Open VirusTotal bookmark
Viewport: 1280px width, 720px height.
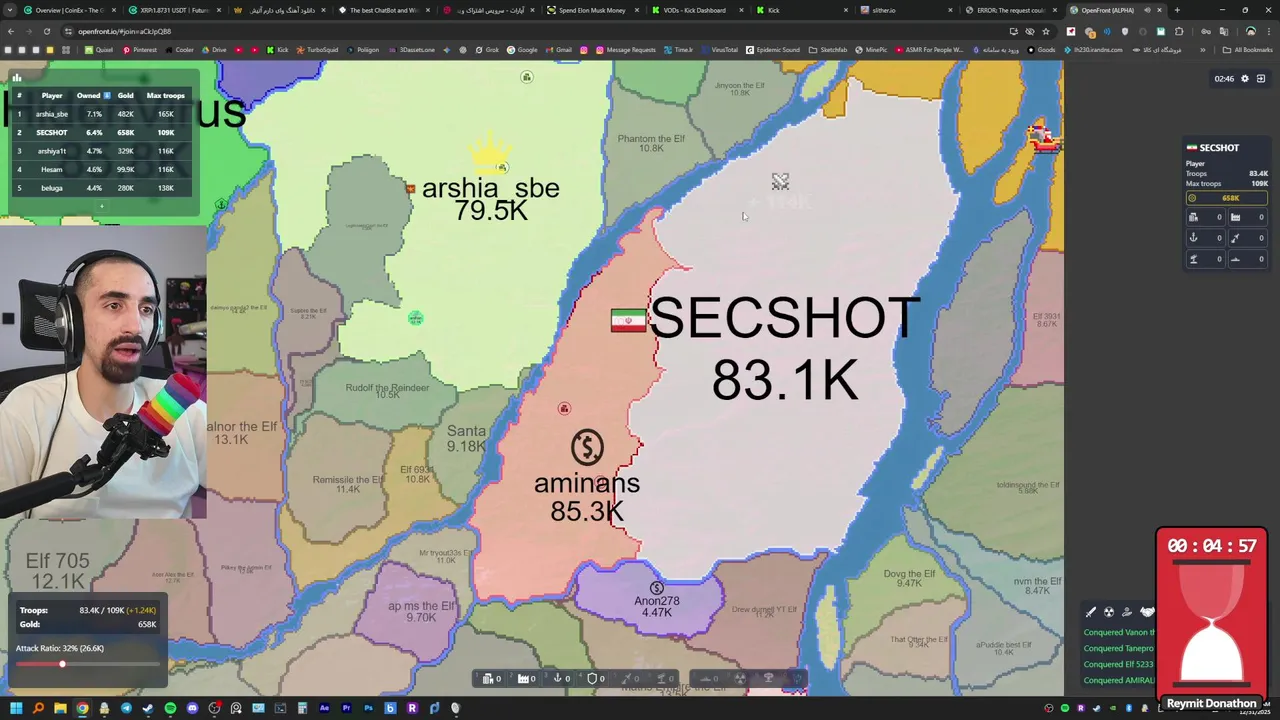[719, 50]
